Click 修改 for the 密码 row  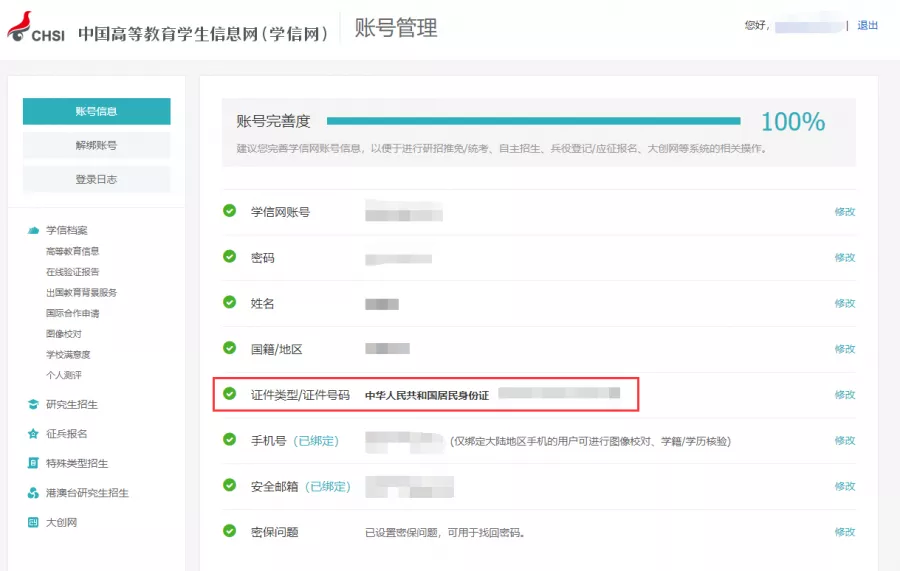845,258
